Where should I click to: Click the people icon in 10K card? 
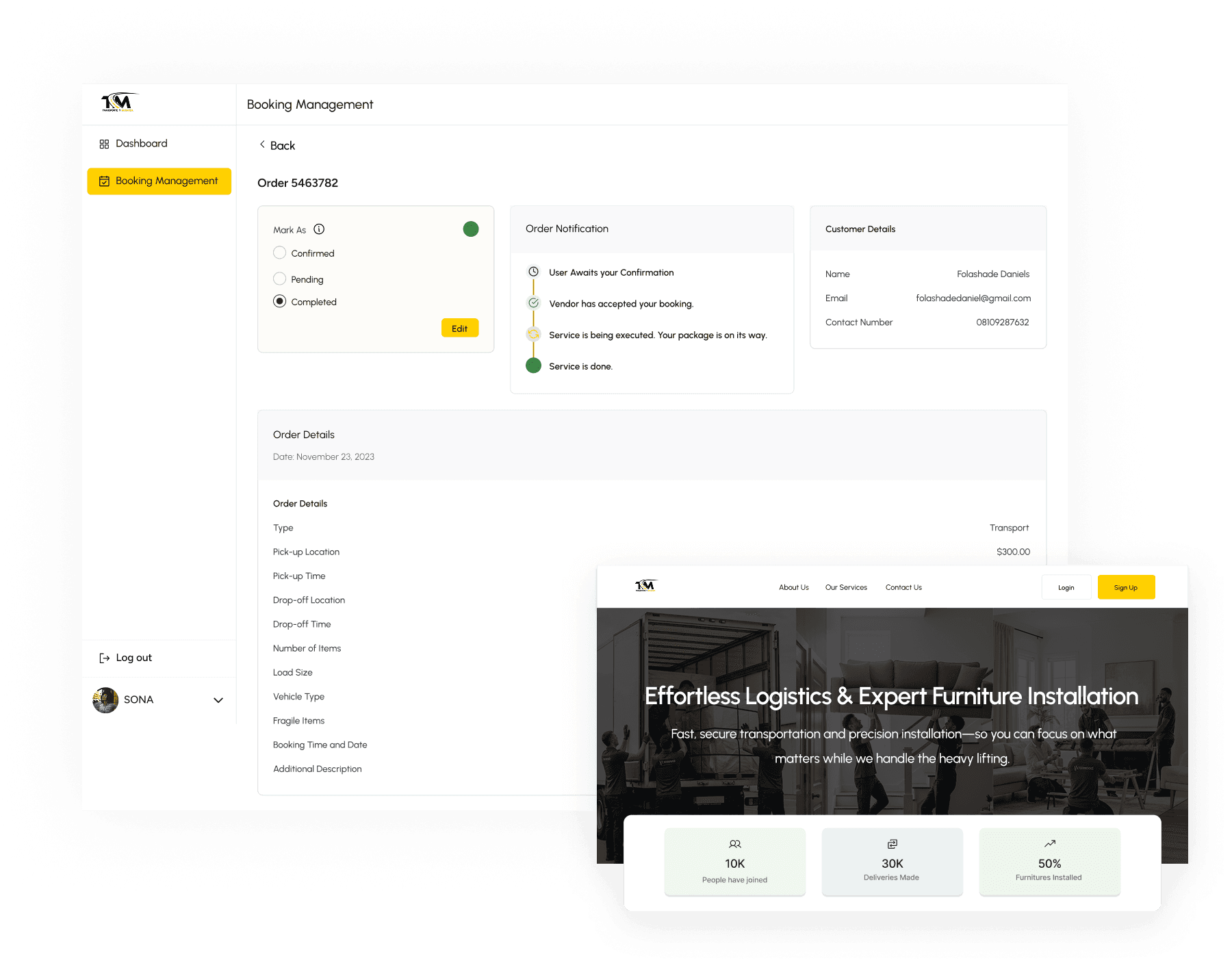click(x=735, y=844)
